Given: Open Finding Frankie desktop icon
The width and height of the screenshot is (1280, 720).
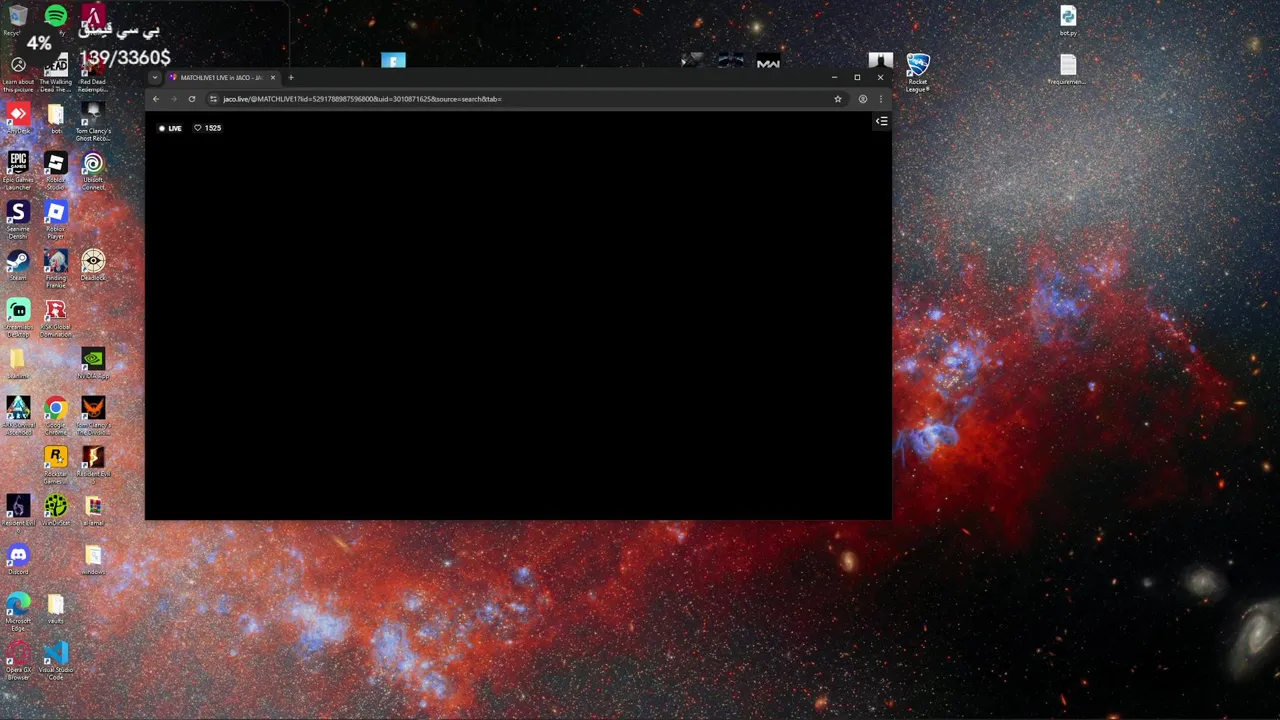Looking at the screenshot, I should point(56,268).
